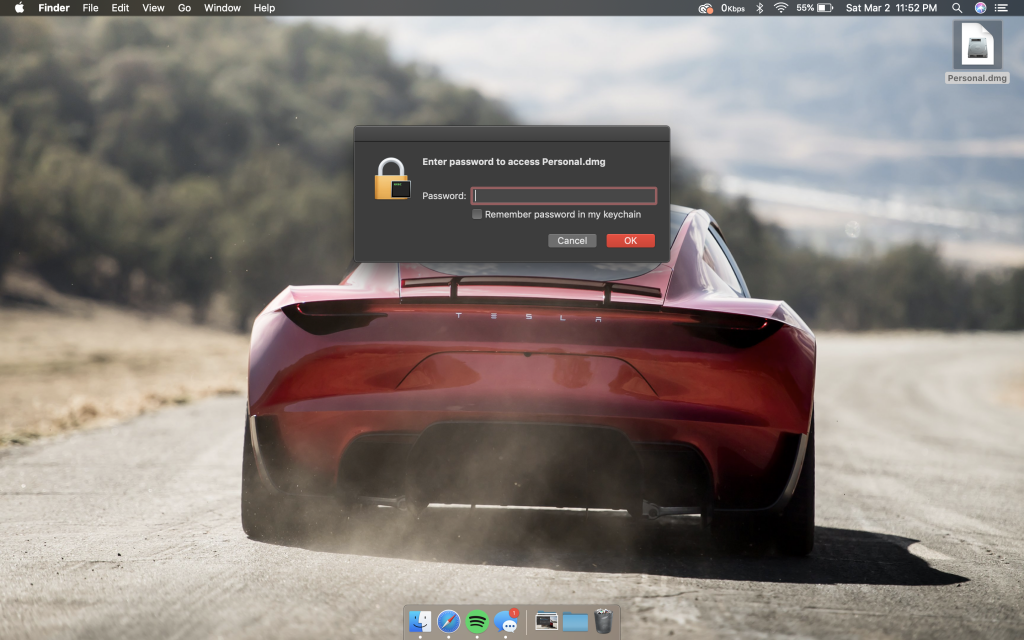Click the padlock icon in password dialog
The height and width of the screenshot is (640, 1024).
pos(392,179)
